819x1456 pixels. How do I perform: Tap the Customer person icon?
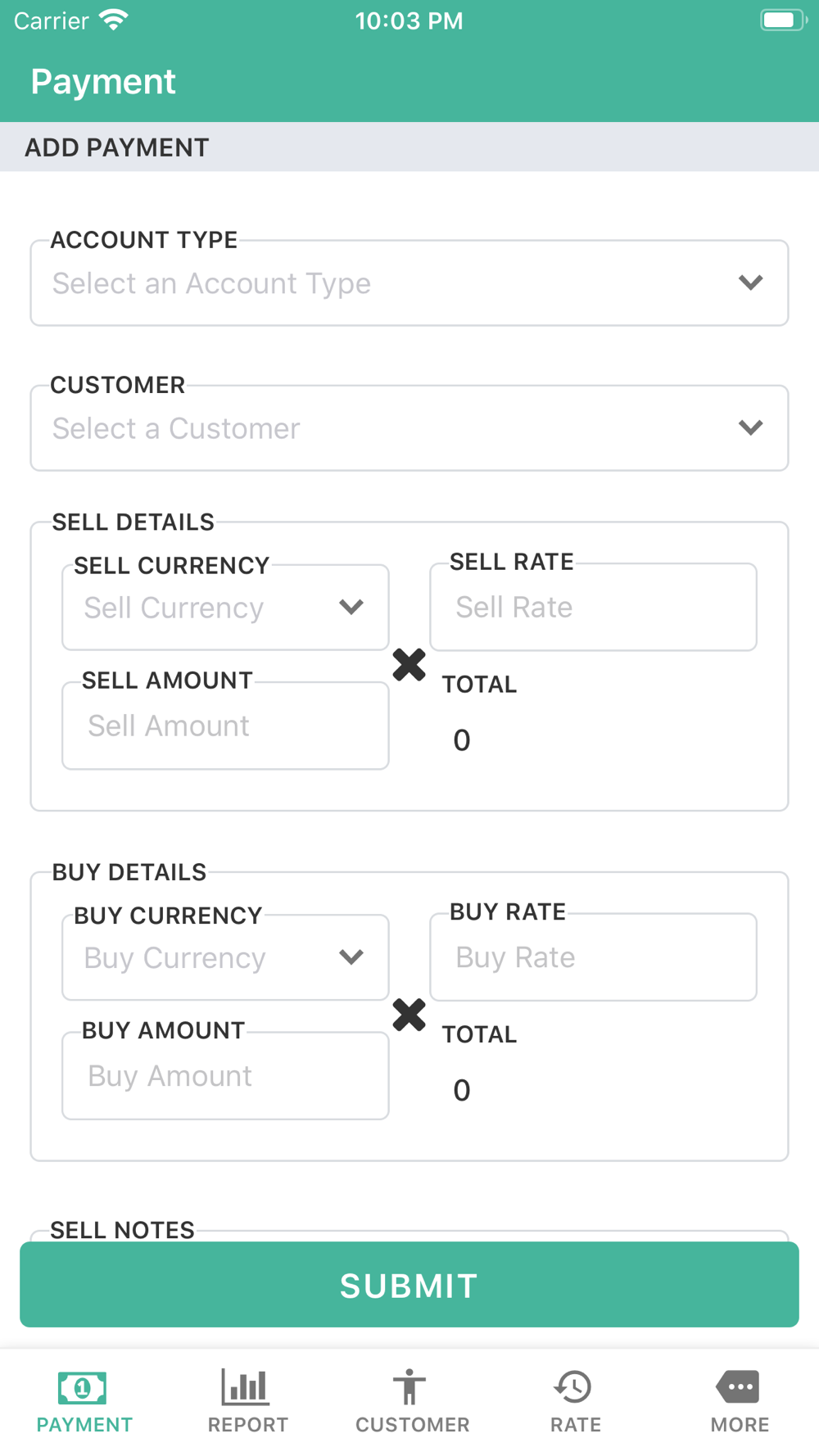click(x=409, y=1387)
